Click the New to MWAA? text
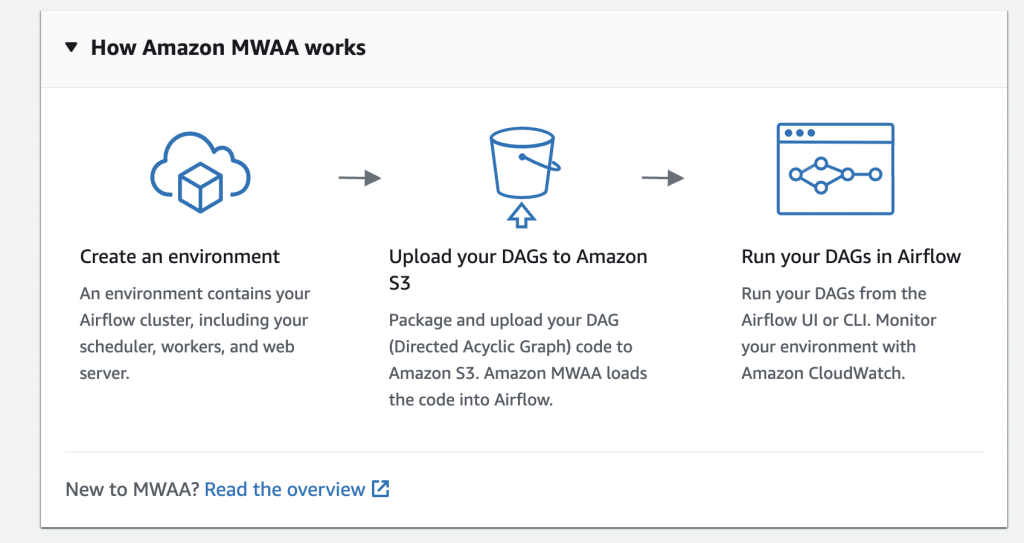Viewport: 1024px width, 543px height. [x=132, y=490]
